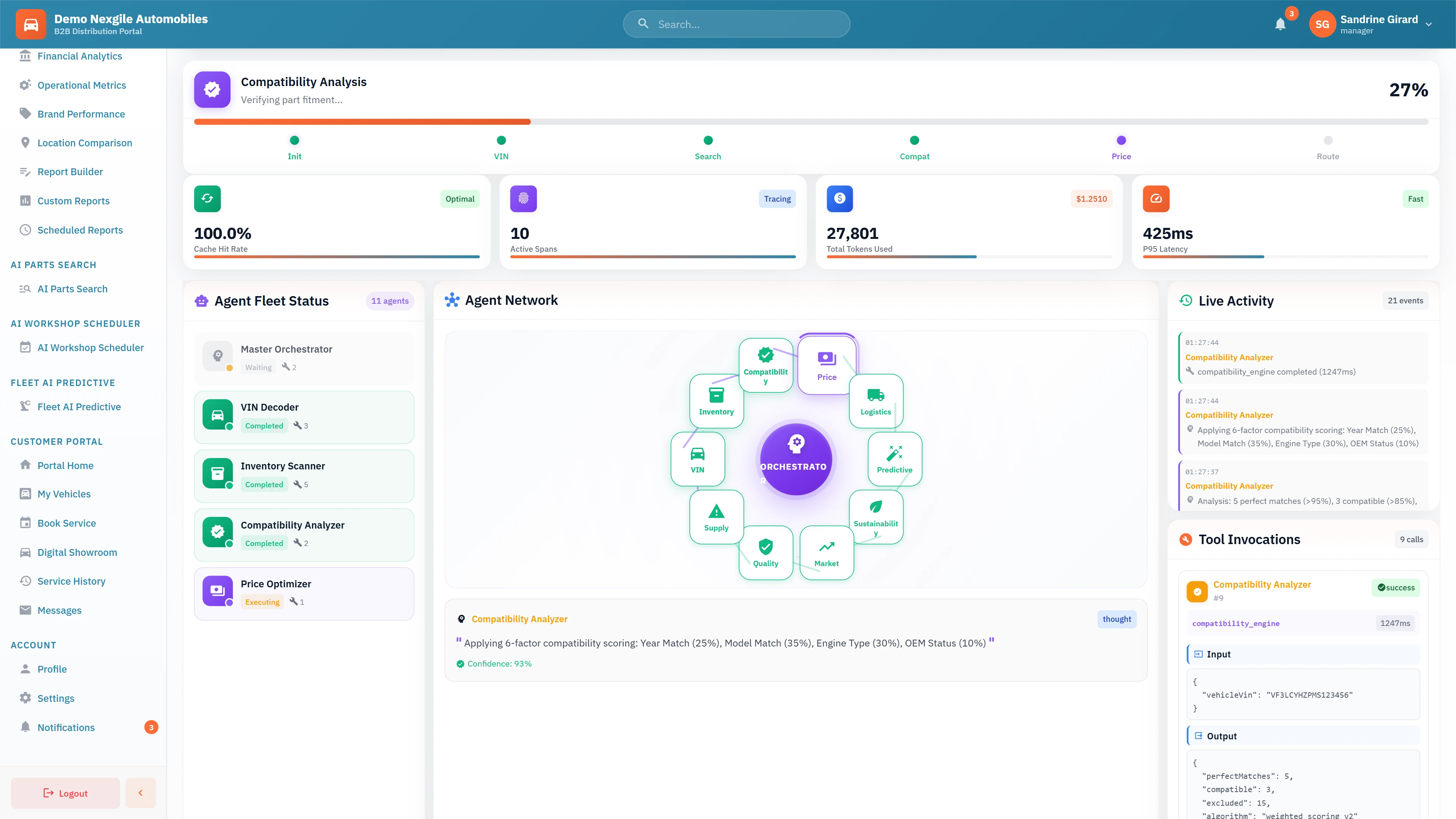Expand the Input section of Compatibility Analyzer
This screenshot has width=1456, height=819.
tap(1219, 654)
